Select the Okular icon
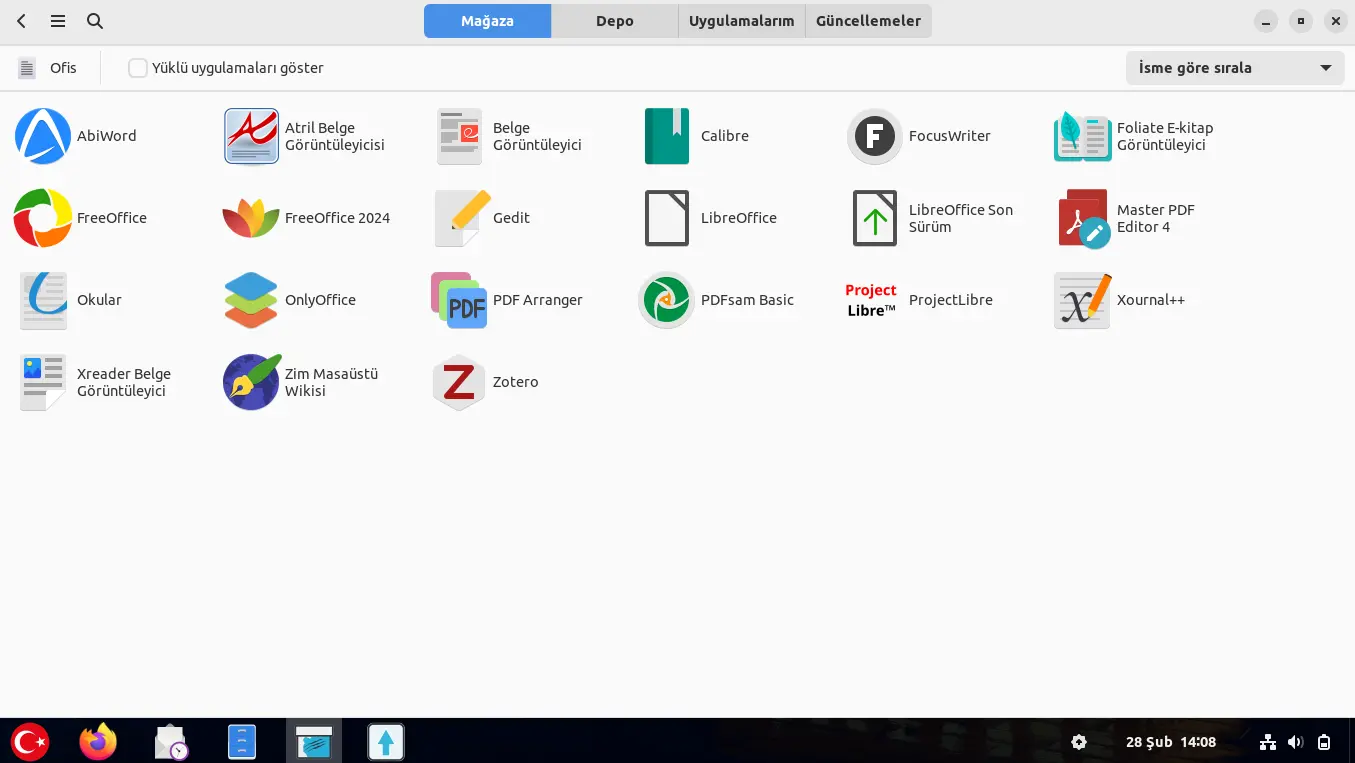Viewport: 1355px width, 763px height. pyautogui.click(x=43, y=300)
